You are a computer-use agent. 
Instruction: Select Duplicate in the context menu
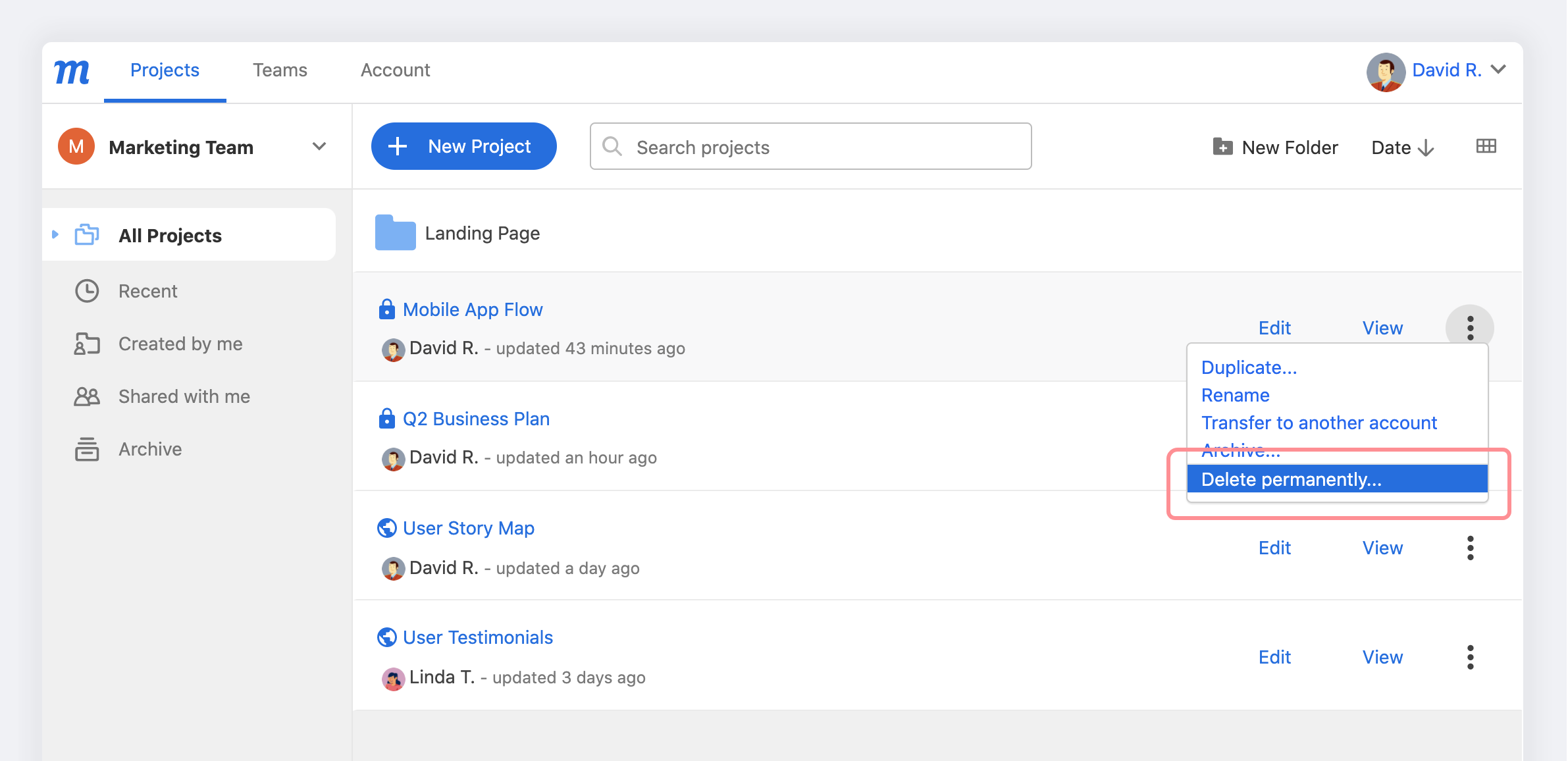coord(1249,367)
